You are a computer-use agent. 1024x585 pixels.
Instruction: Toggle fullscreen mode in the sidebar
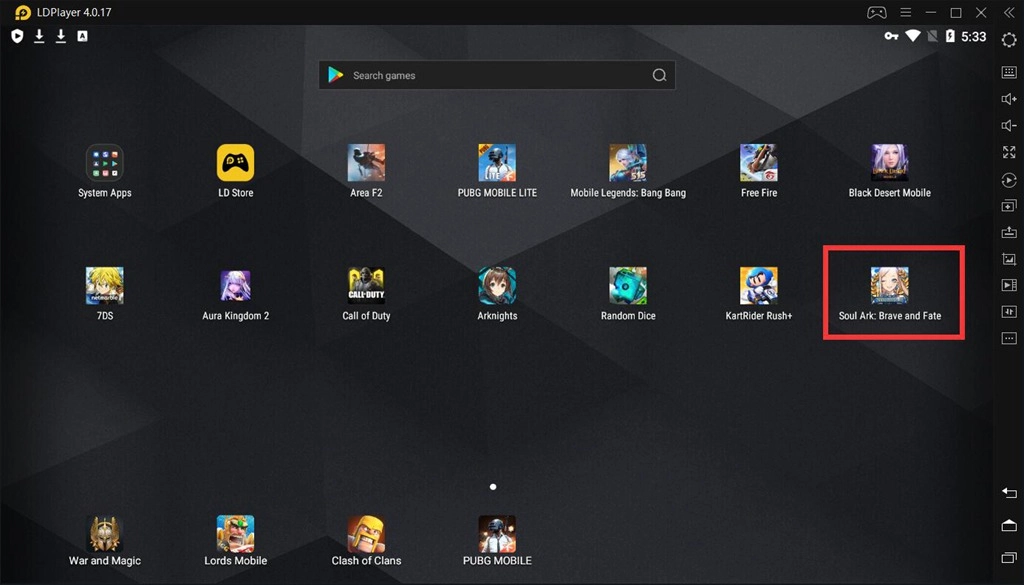[1009, 153]
